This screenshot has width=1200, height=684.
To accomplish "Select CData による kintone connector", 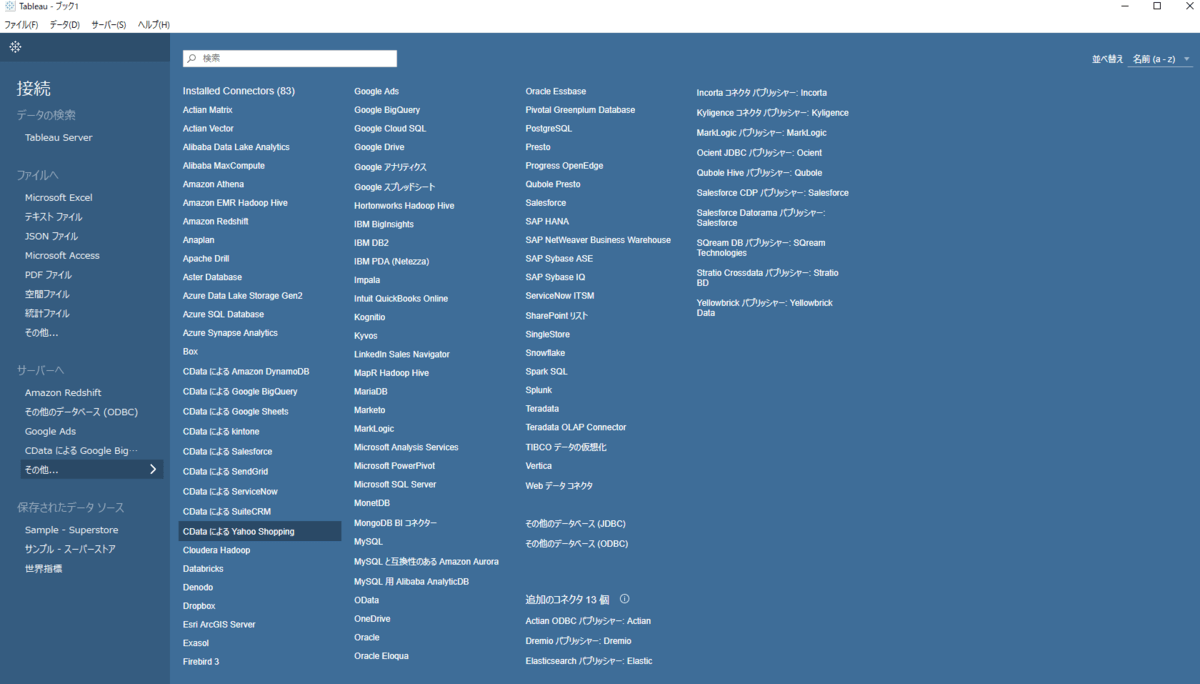I will [221, 432].
